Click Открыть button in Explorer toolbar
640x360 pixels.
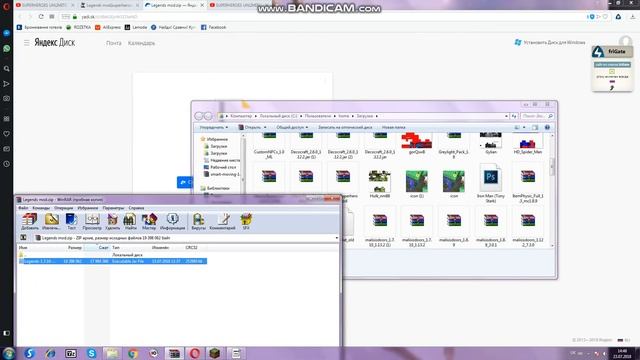point(252,127)
